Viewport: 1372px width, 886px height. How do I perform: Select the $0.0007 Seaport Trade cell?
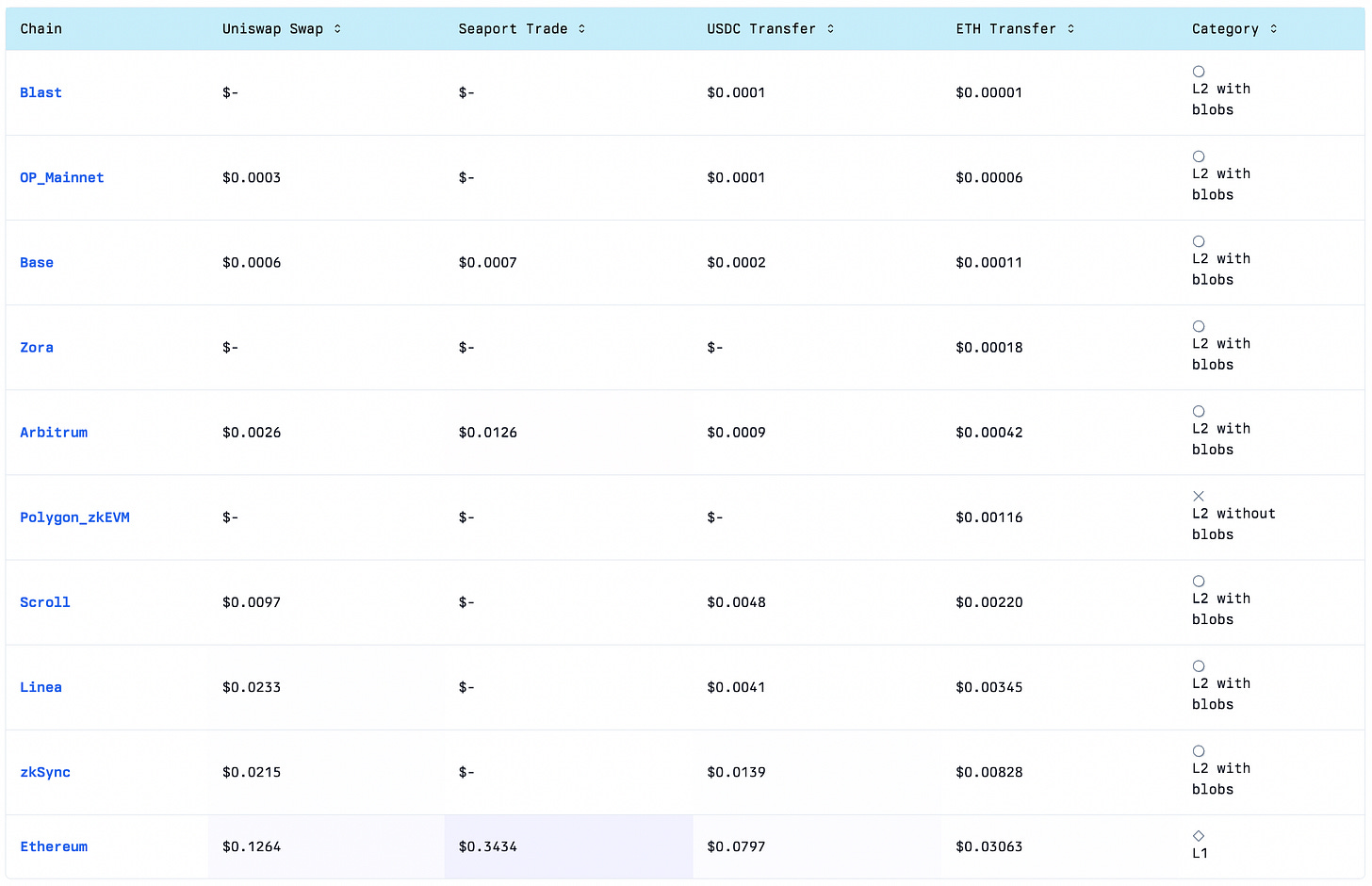click(x=569, y=262)
